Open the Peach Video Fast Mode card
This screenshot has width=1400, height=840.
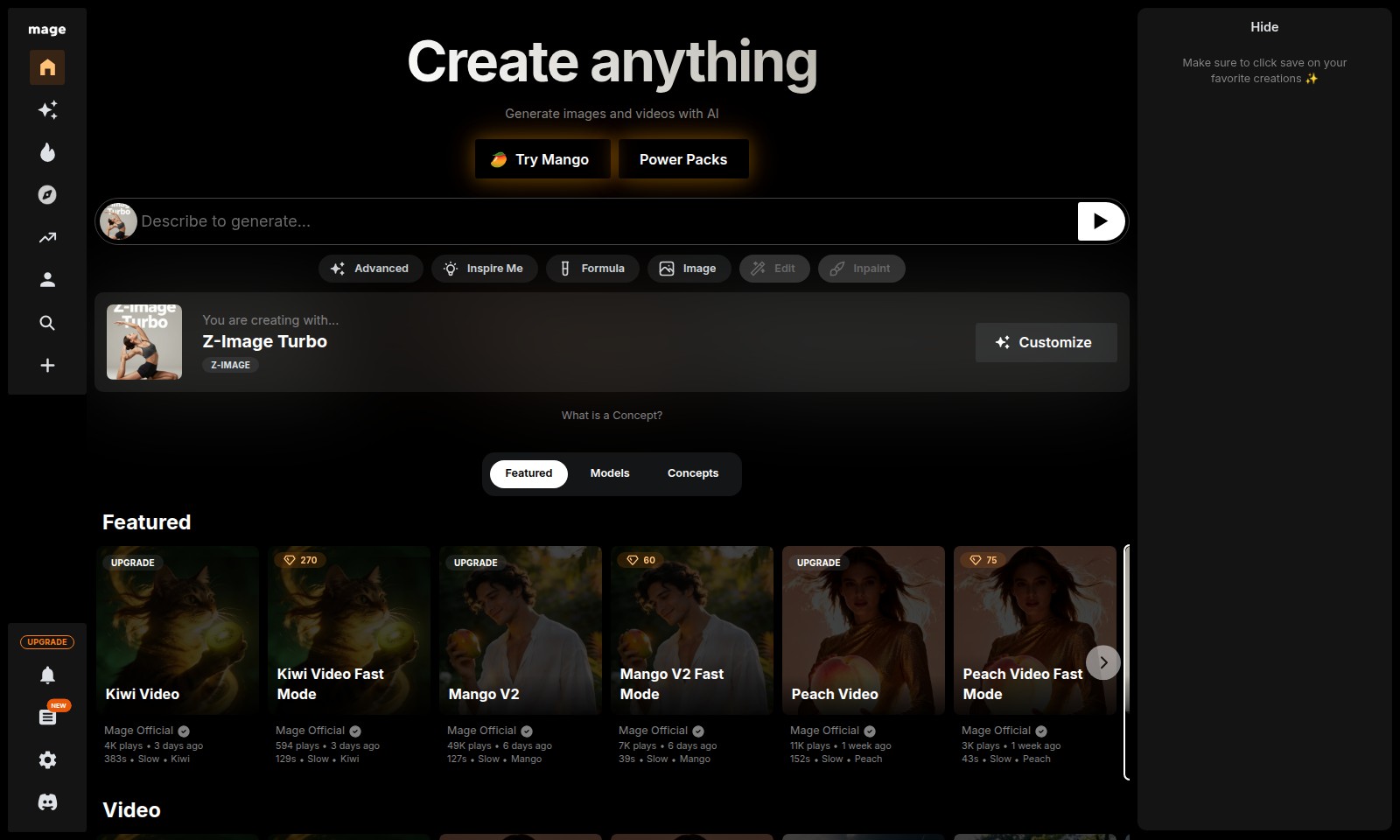tap(1035, 630)
